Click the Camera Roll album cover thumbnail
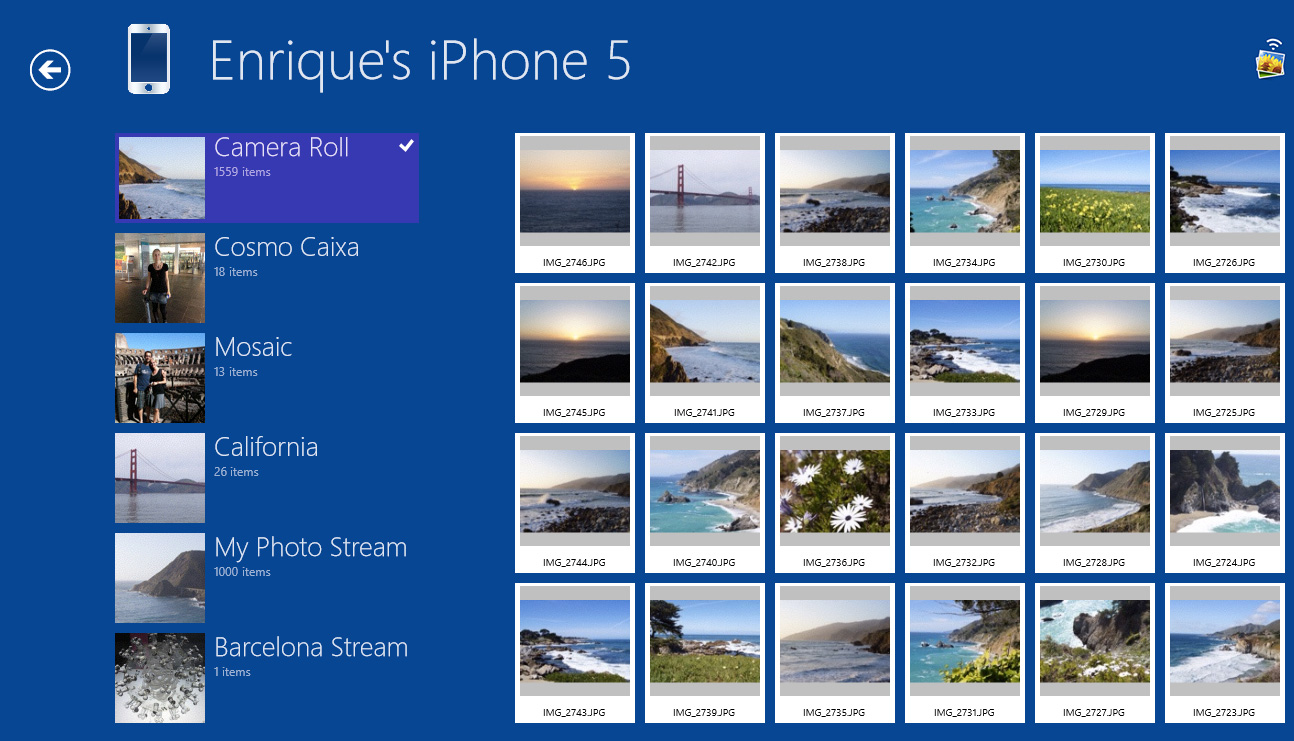Screen dimensions: 1294x741 point(162,178)
